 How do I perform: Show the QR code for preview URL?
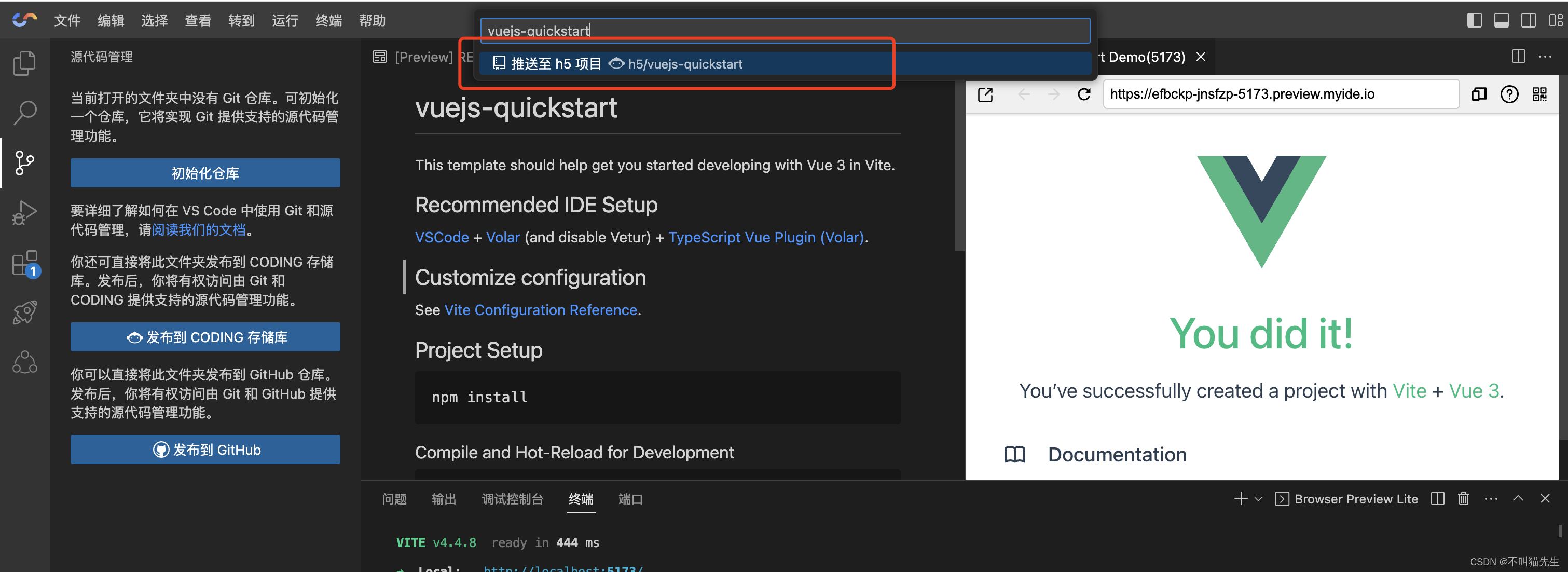point(1539,94)
